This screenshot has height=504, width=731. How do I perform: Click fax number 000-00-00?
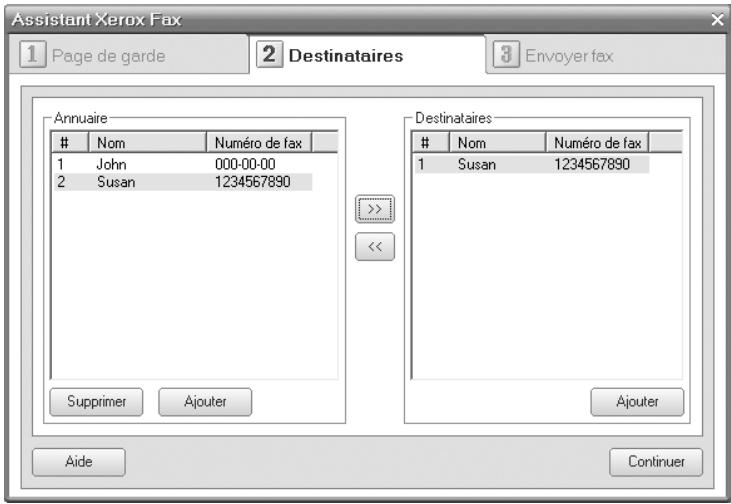245,164
